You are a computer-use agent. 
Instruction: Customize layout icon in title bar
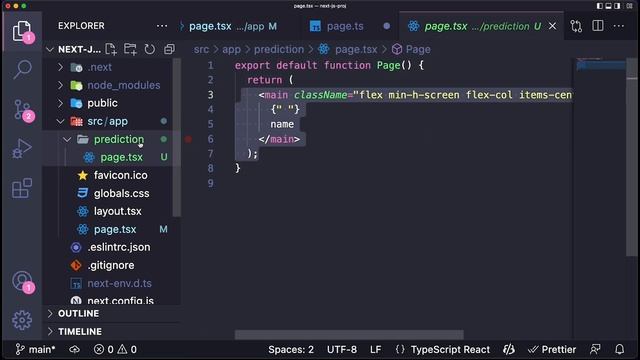[629, 6]
